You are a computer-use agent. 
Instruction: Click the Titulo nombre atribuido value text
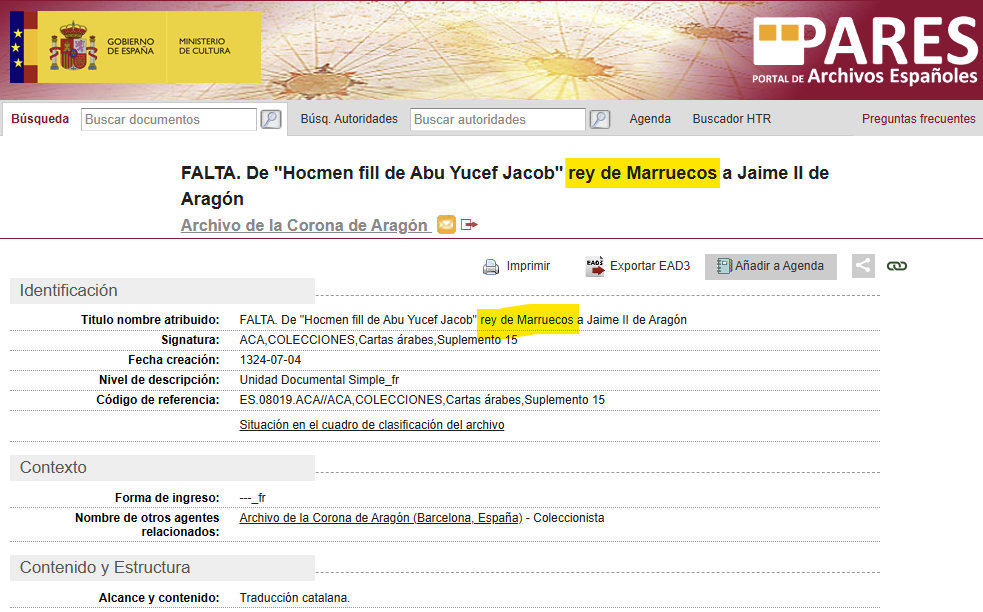click(x=463, y=320)
